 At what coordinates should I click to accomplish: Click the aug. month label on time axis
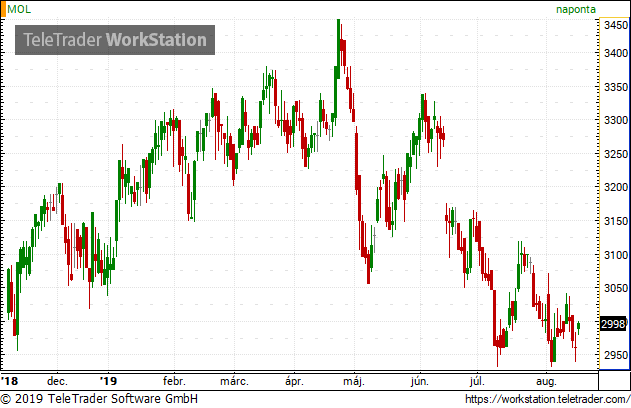pos(546,381)
